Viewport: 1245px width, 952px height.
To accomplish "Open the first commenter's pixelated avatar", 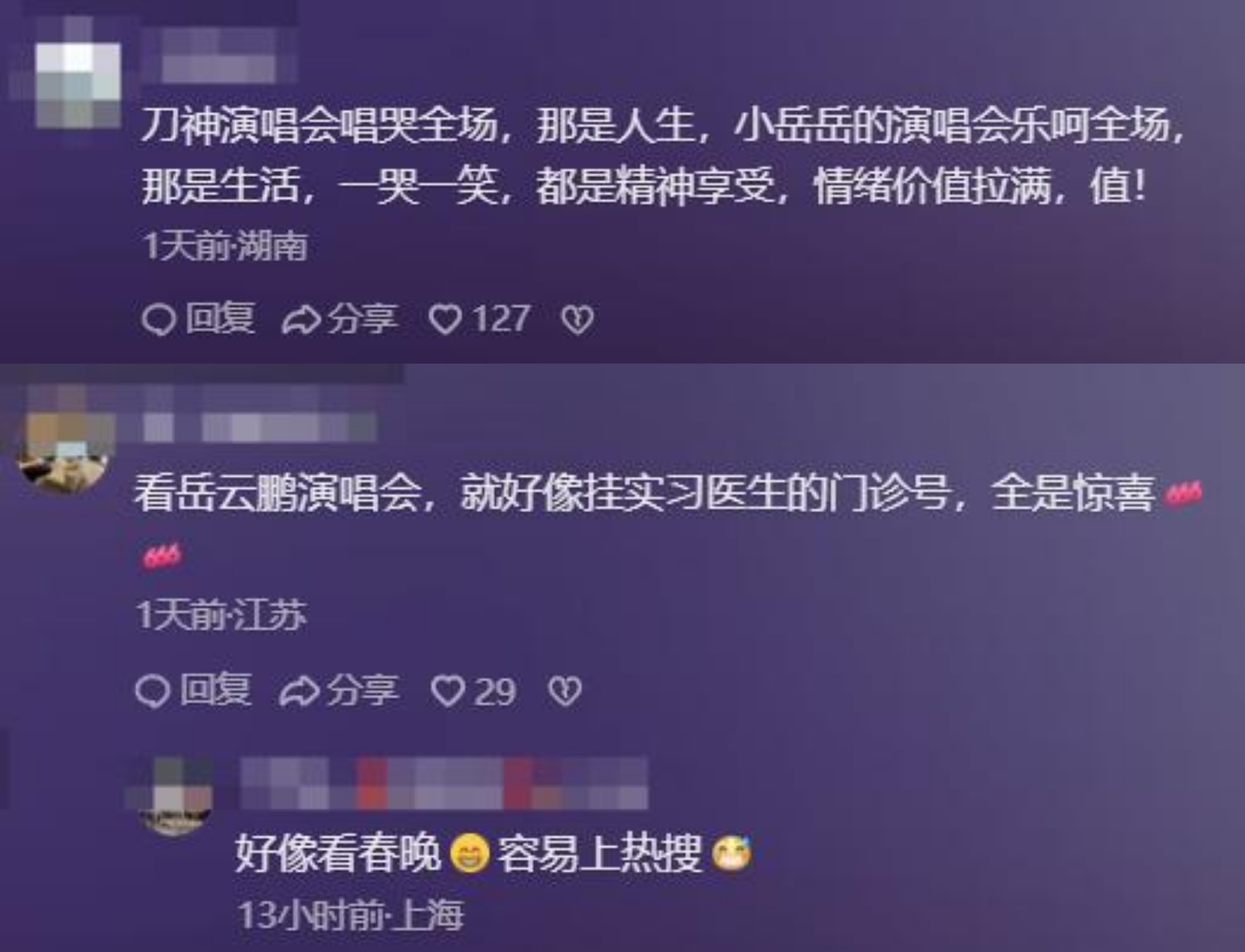I will click(x=78, y=85).
